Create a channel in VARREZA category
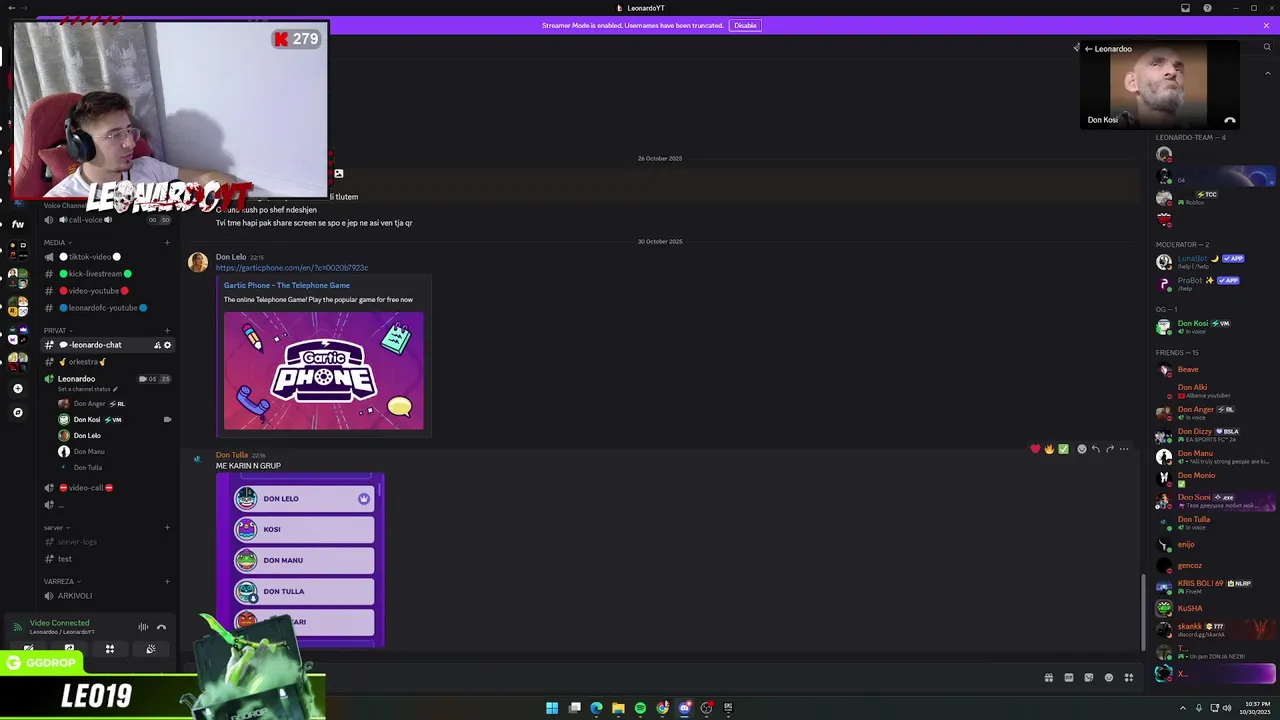 click(x=167, y=581)
